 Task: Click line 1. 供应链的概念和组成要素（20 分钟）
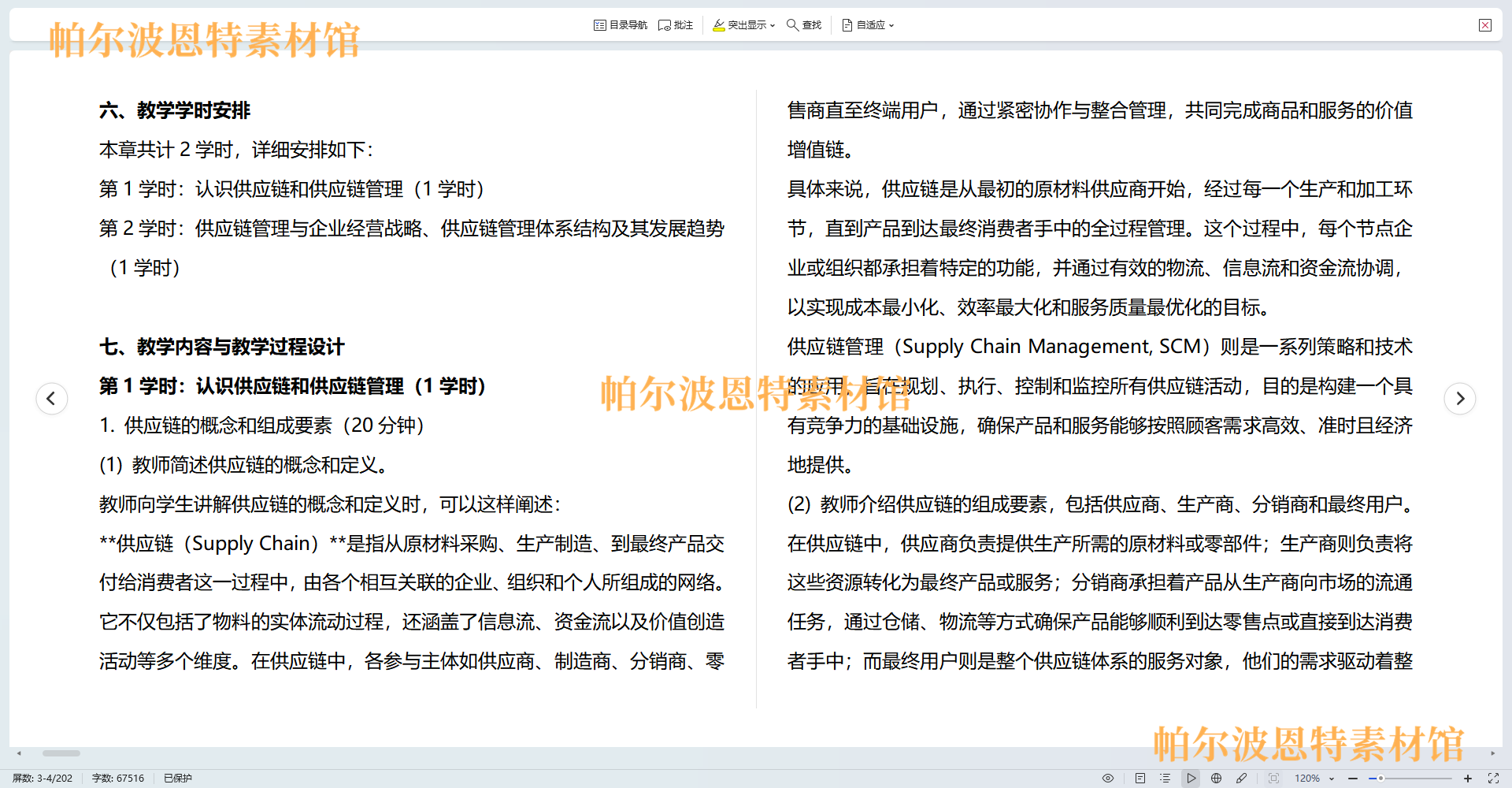262,426
